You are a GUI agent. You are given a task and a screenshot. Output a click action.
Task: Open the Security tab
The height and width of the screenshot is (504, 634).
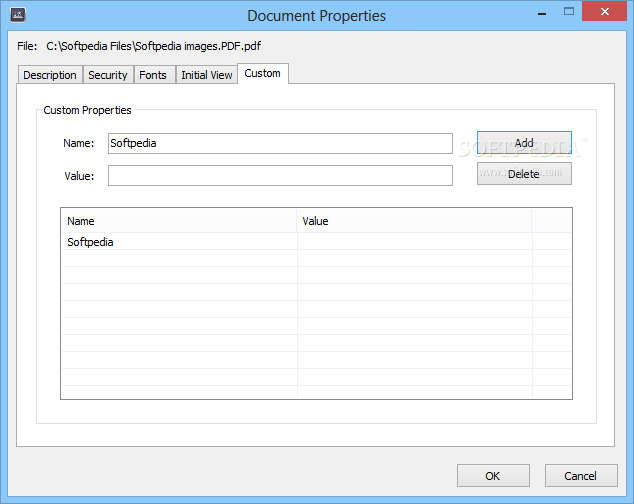coord(108,75)
